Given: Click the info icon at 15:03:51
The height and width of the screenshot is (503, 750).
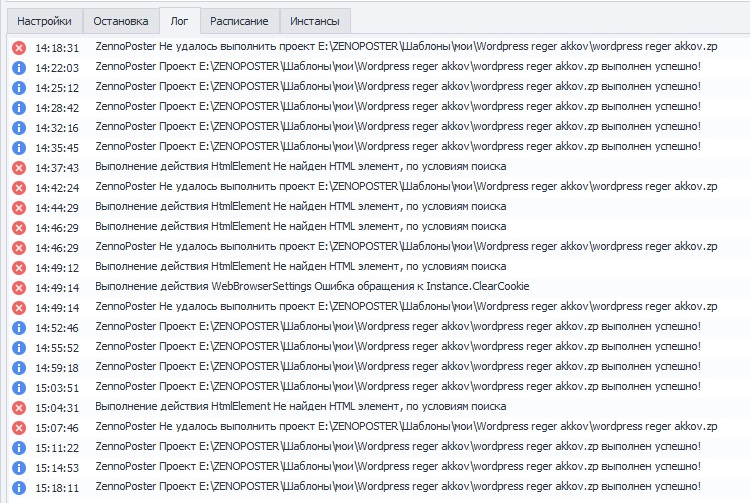Looking at the screenshot, I should (19, 388).
